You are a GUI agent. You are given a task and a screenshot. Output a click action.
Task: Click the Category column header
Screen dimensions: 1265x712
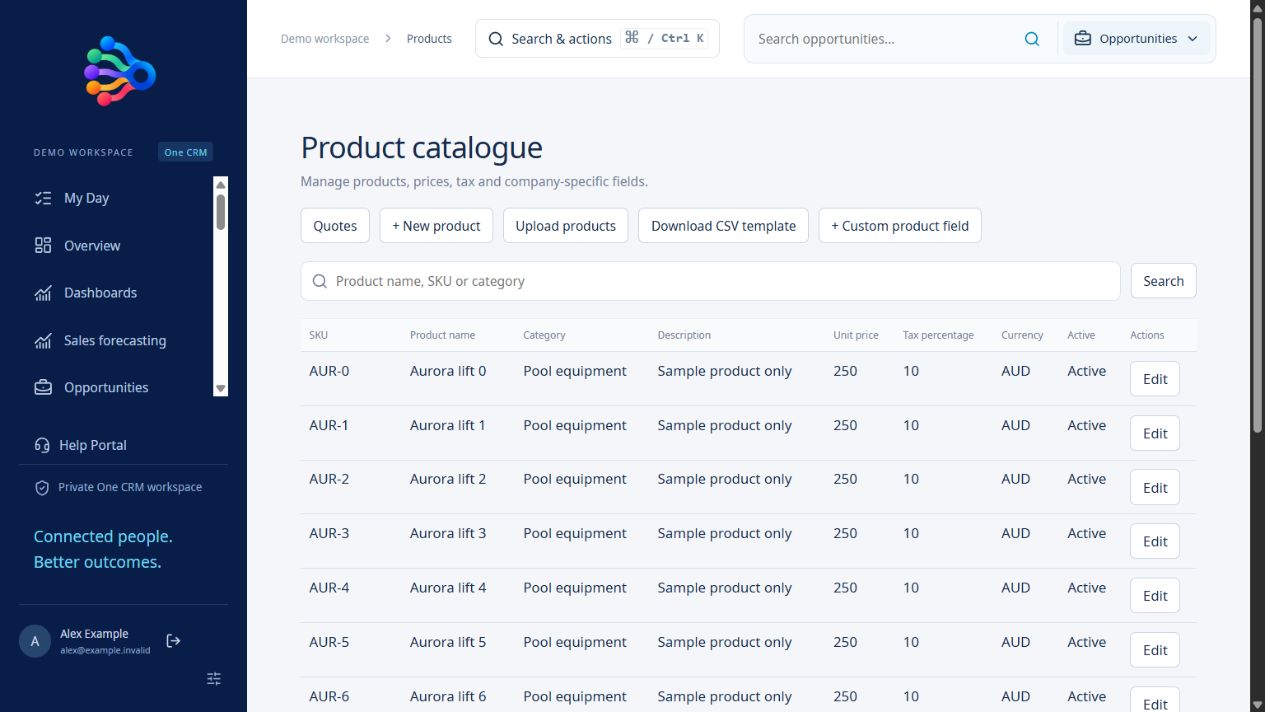(544, 335)
